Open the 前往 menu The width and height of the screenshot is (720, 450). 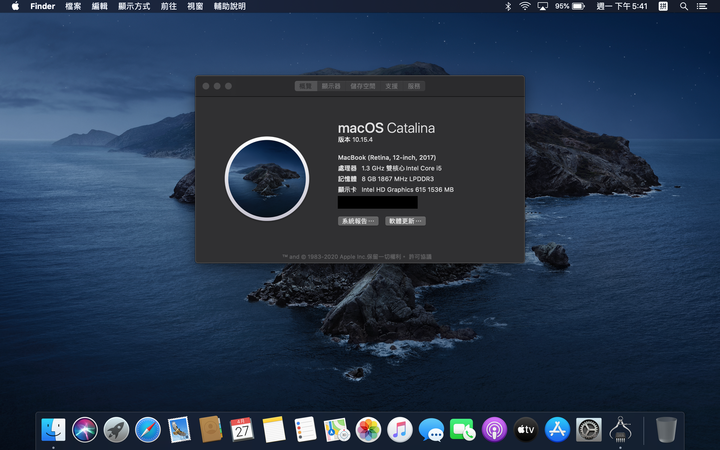pyautogui.click(x=169, y=6)
